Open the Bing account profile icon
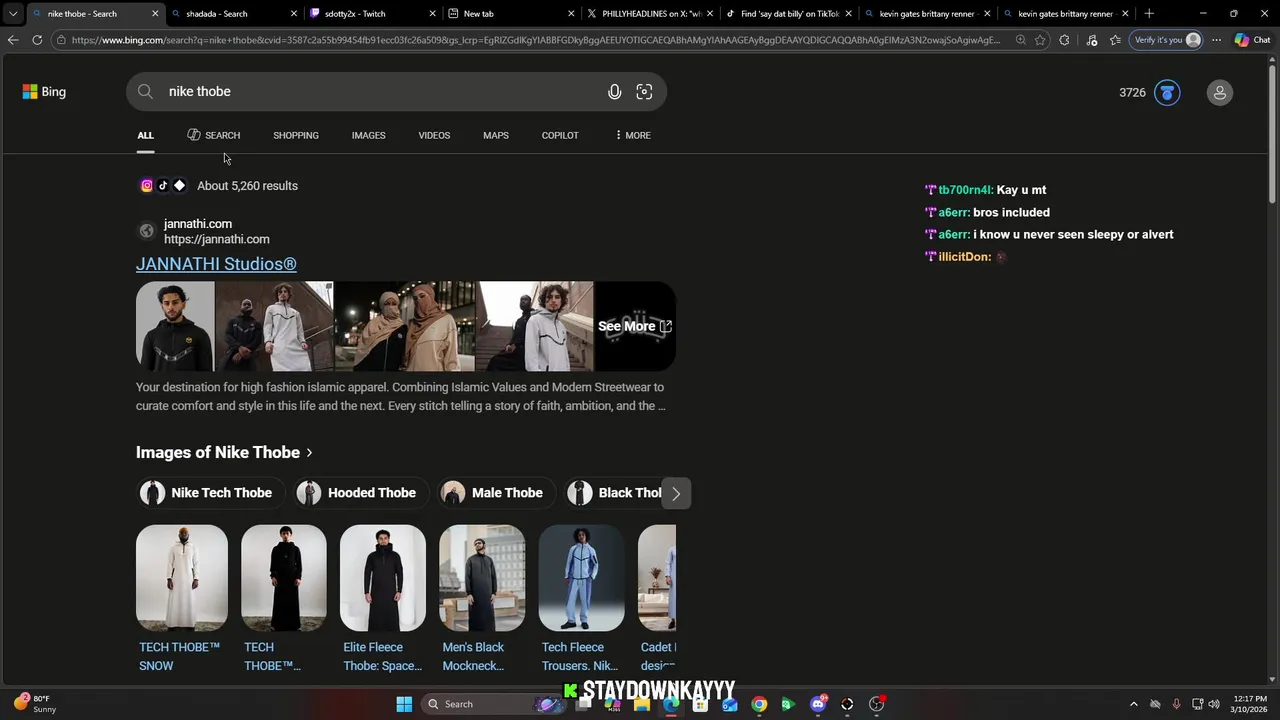The height and width of the screenshot is (720, 1280). (x=1219, y=92)
